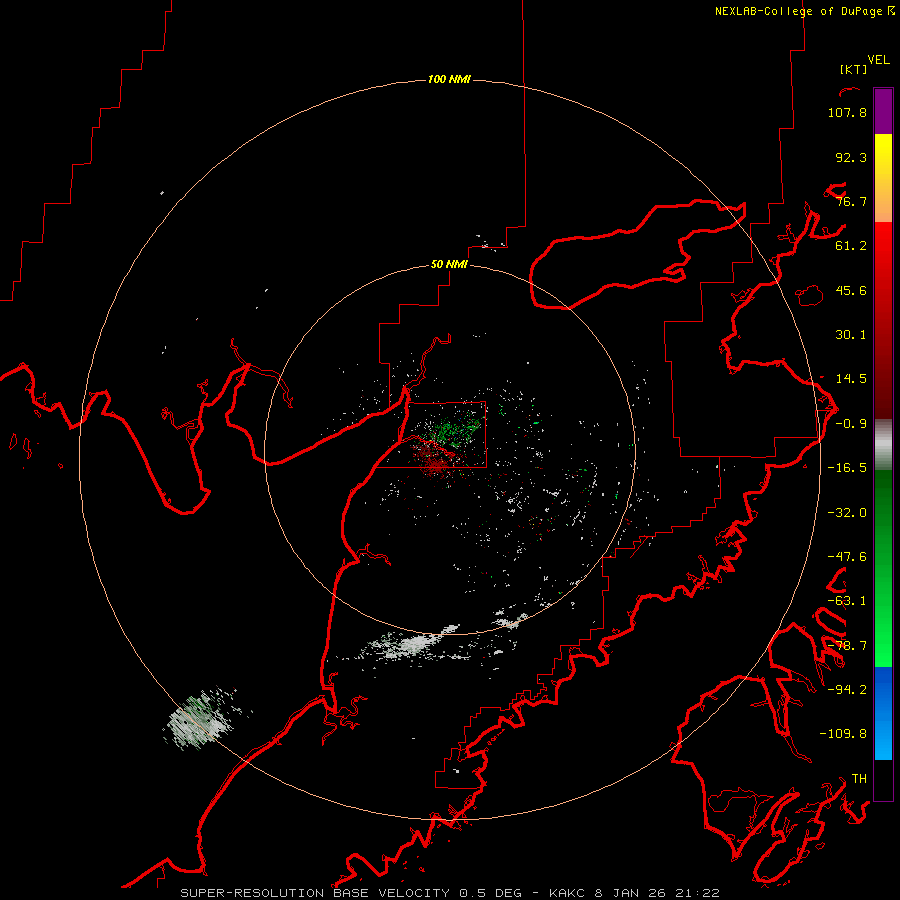Click the 8 JAN 26 21:22 timestamp
This screenshot has width=900, height=900.
[657, 893]
